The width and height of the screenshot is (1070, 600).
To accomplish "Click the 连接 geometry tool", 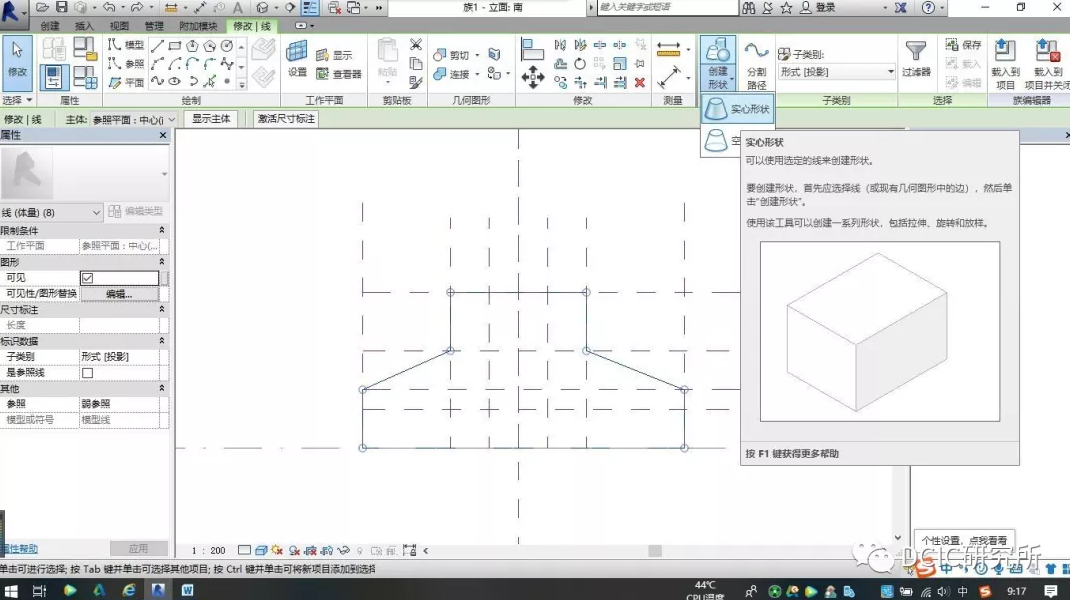I will (452, 73).
